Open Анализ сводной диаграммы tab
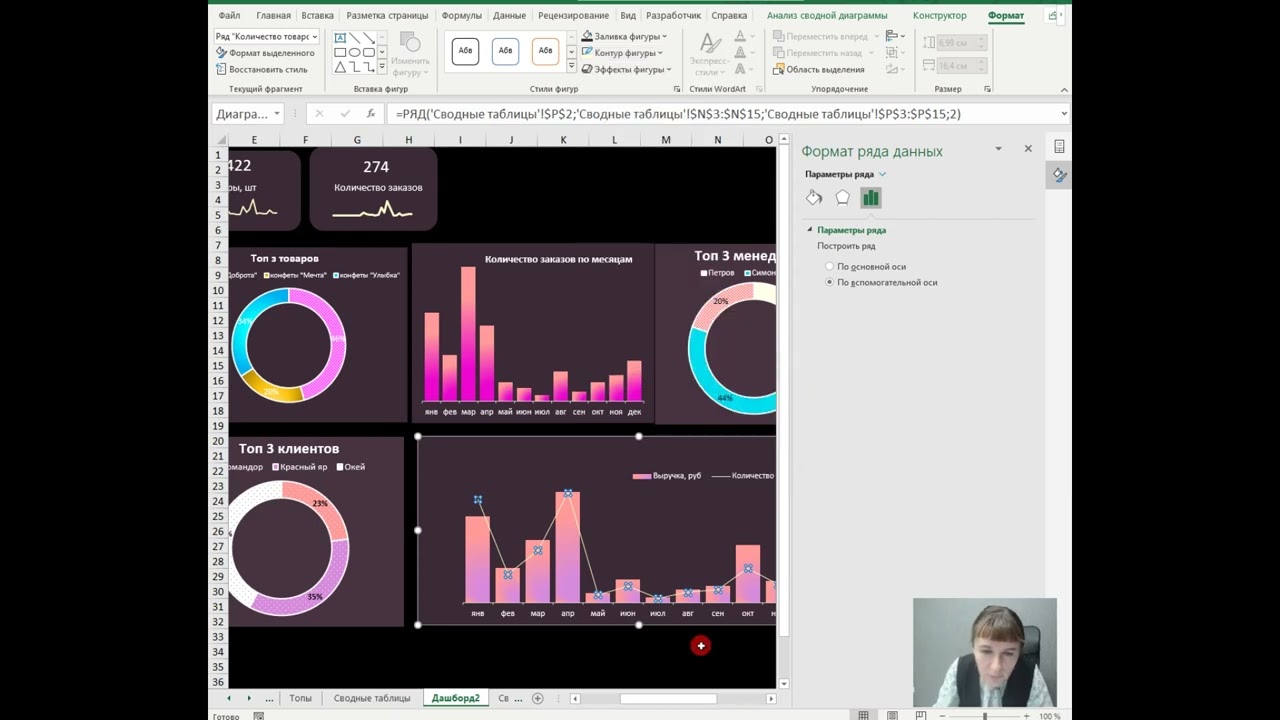The width and height of the screenshot is (1280, 720). click(x=827, y=16)
